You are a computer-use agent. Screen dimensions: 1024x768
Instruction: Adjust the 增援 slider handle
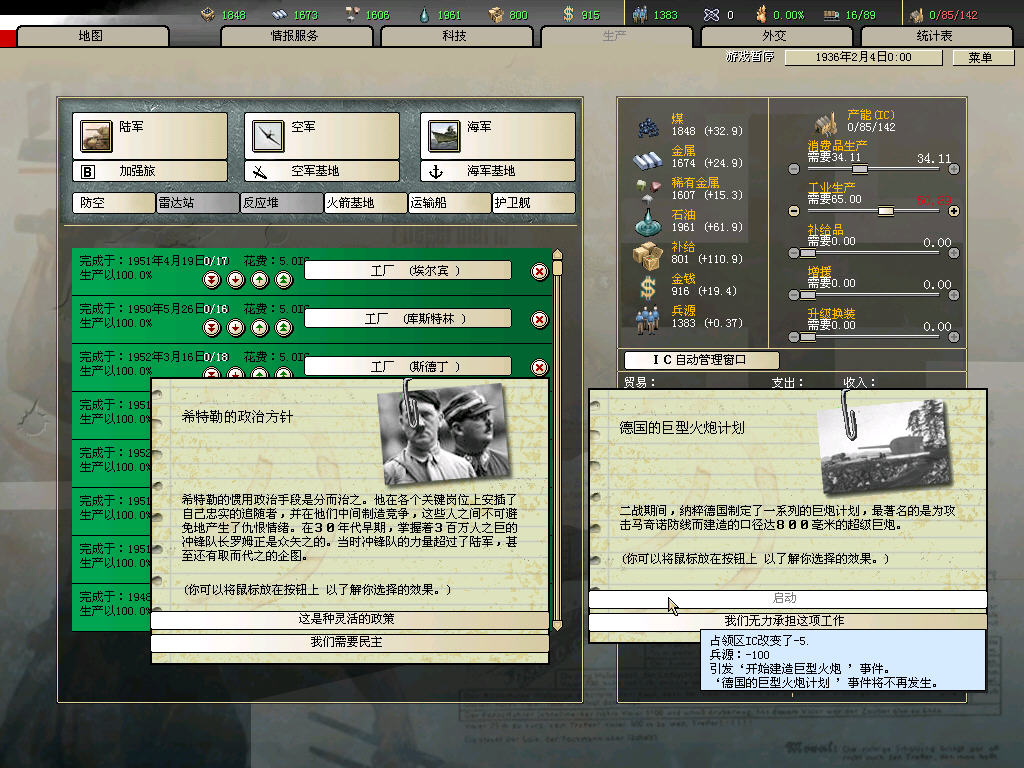click(808, 295)
